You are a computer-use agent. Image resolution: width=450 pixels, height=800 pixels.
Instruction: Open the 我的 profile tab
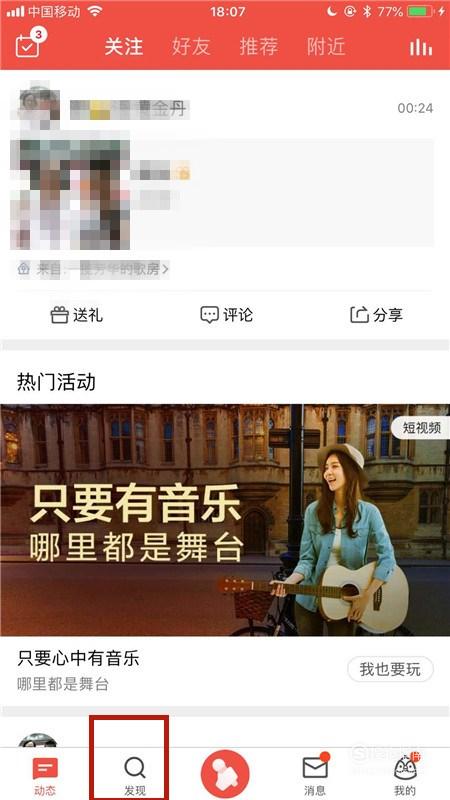pyautogui.click(x=405, y=775)
